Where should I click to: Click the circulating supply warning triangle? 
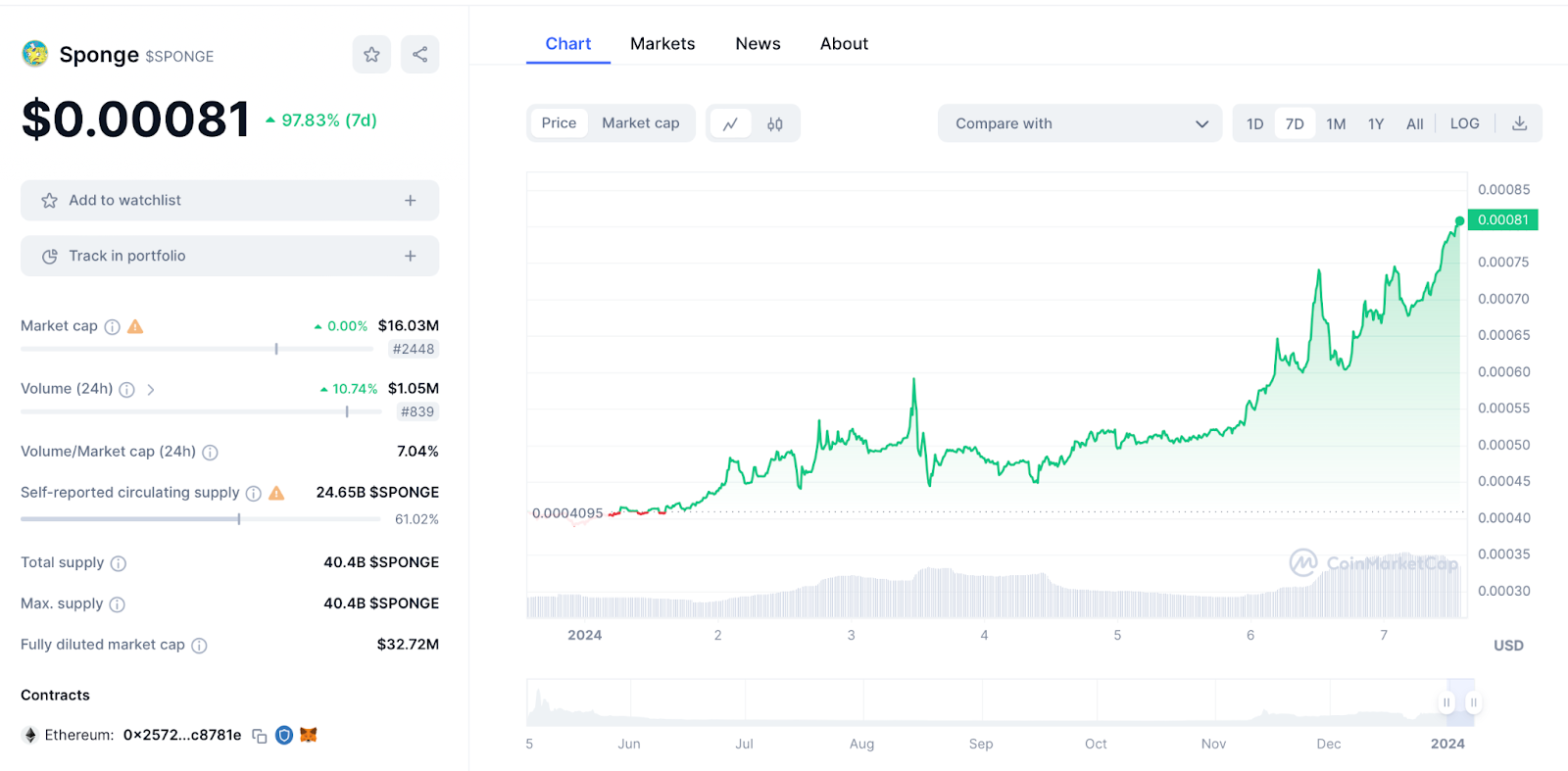point(277,493)
